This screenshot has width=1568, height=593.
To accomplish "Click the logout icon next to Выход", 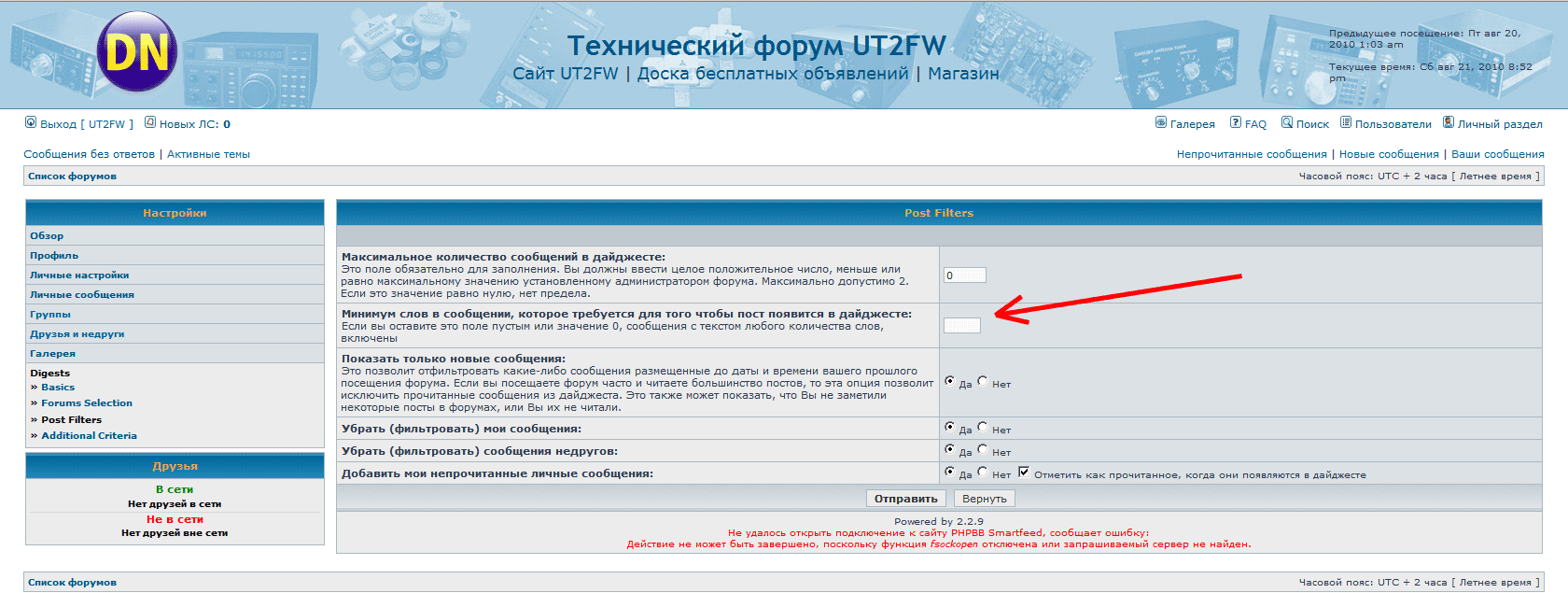I will [31, 122].
